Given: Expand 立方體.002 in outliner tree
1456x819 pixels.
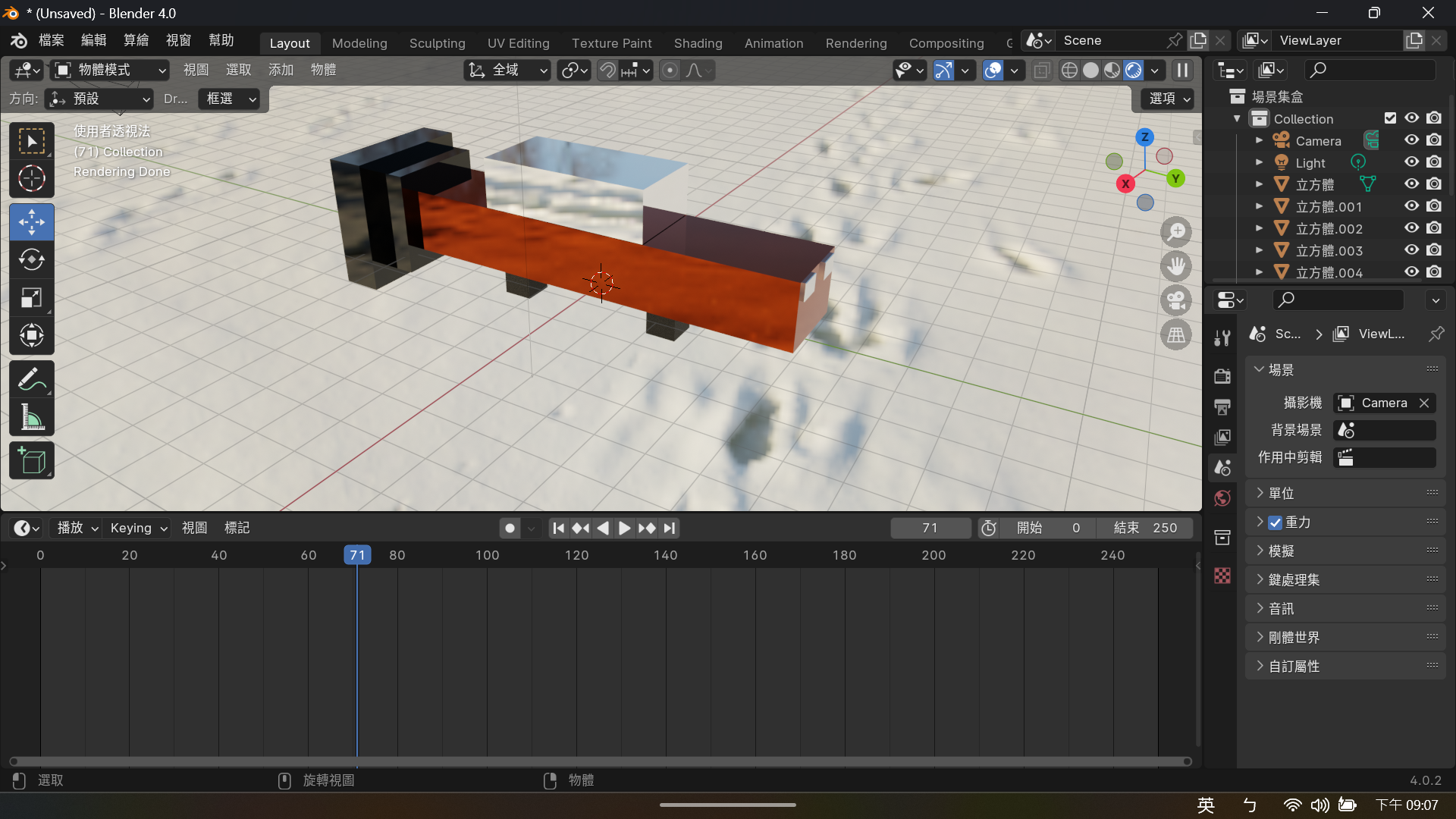Looking at the screenshot, I should [1259, 228].
